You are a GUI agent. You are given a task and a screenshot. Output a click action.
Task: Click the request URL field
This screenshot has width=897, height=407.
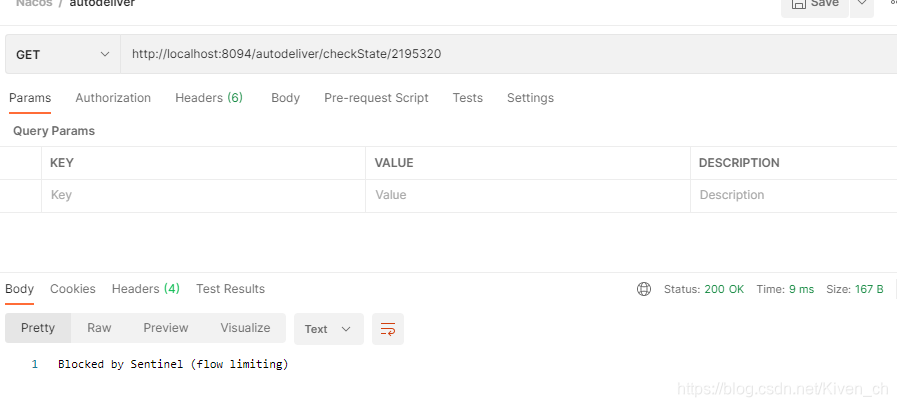[509, 54]
